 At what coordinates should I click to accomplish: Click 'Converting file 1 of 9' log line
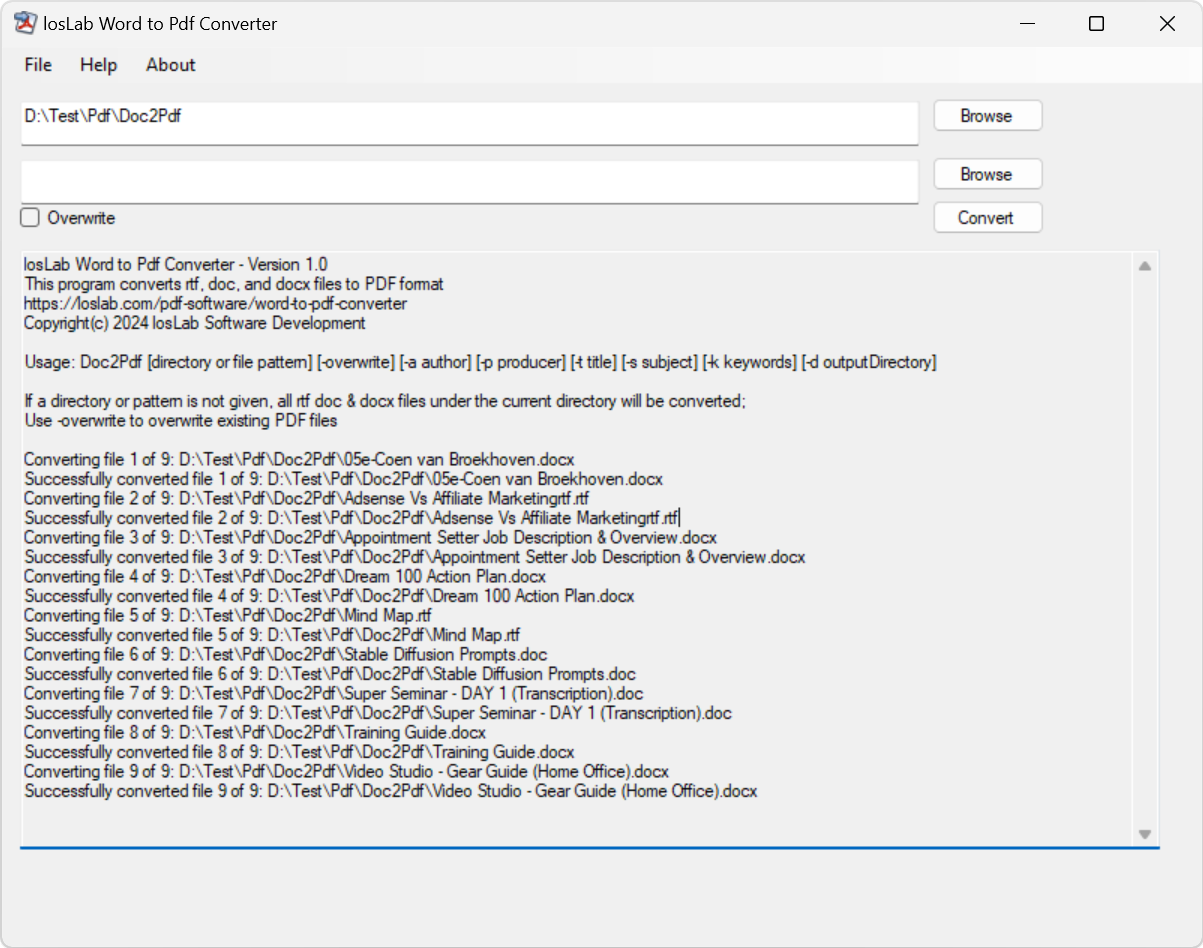point(299,460)
